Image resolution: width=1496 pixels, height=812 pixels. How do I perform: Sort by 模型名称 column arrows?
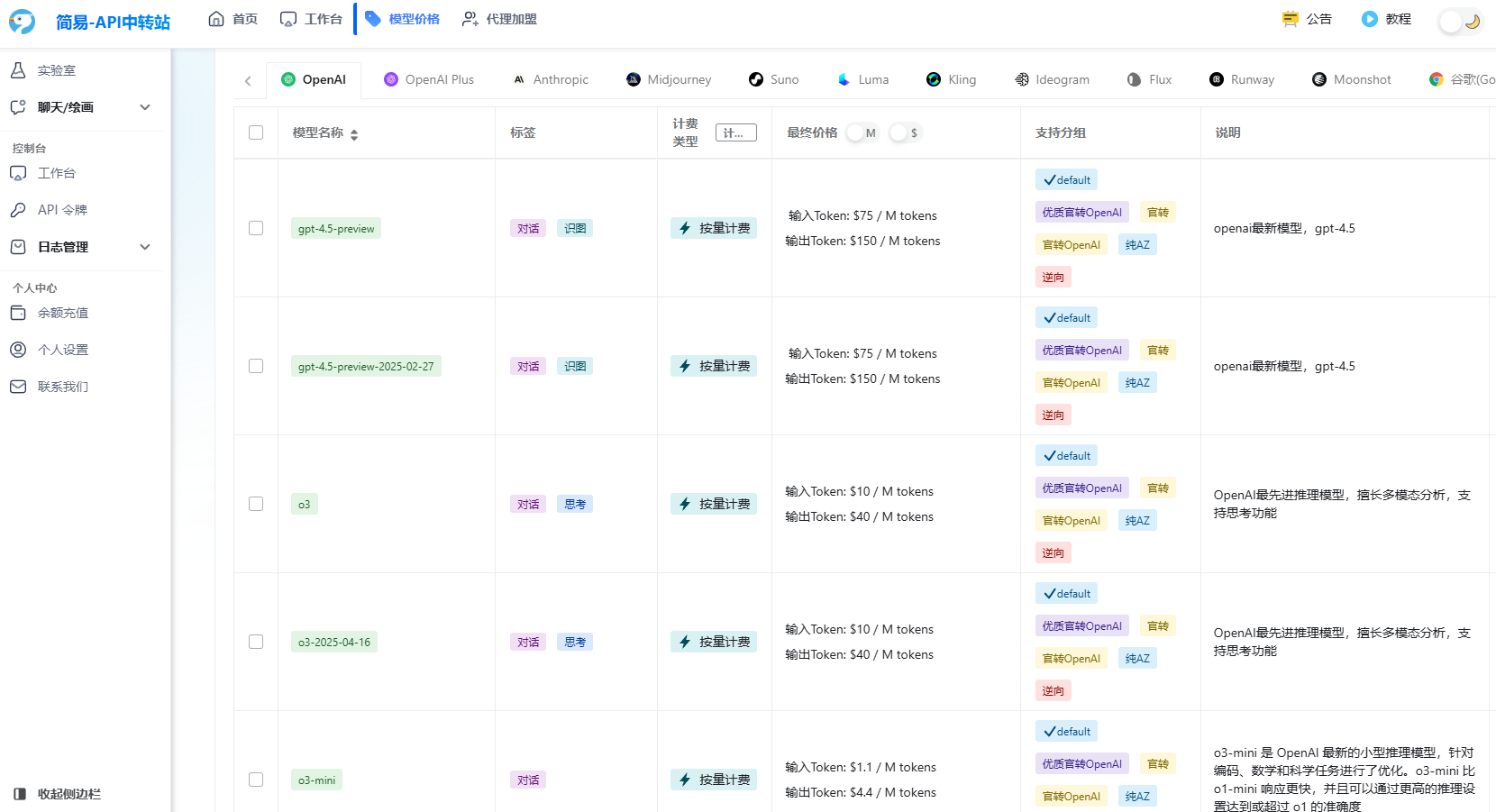click(x=354, y=134)
